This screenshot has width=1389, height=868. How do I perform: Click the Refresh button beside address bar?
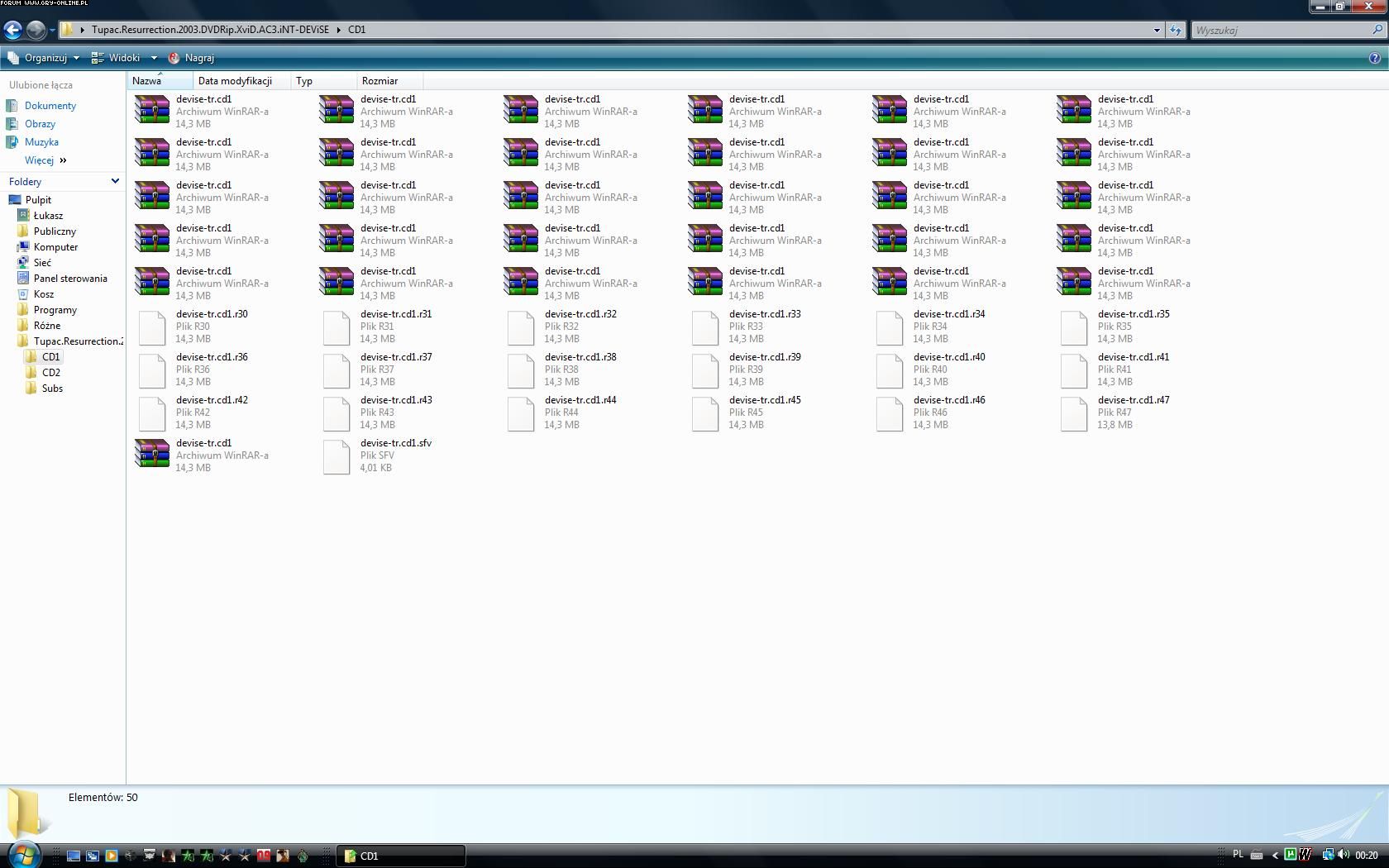click(x=1175, y=31)
